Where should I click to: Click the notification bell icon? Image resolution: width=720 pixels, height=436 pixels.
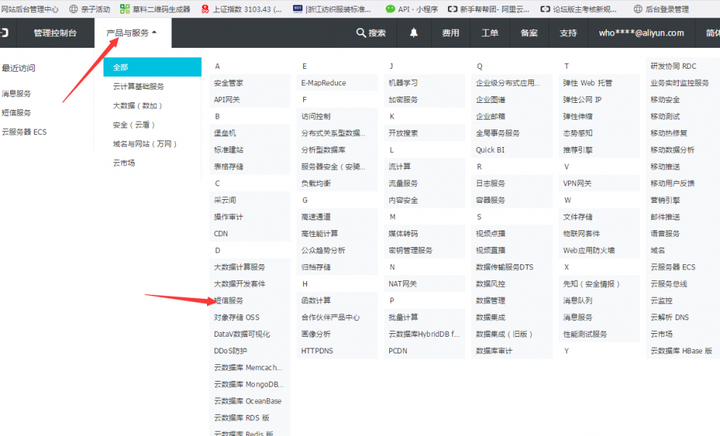point(414,33)
